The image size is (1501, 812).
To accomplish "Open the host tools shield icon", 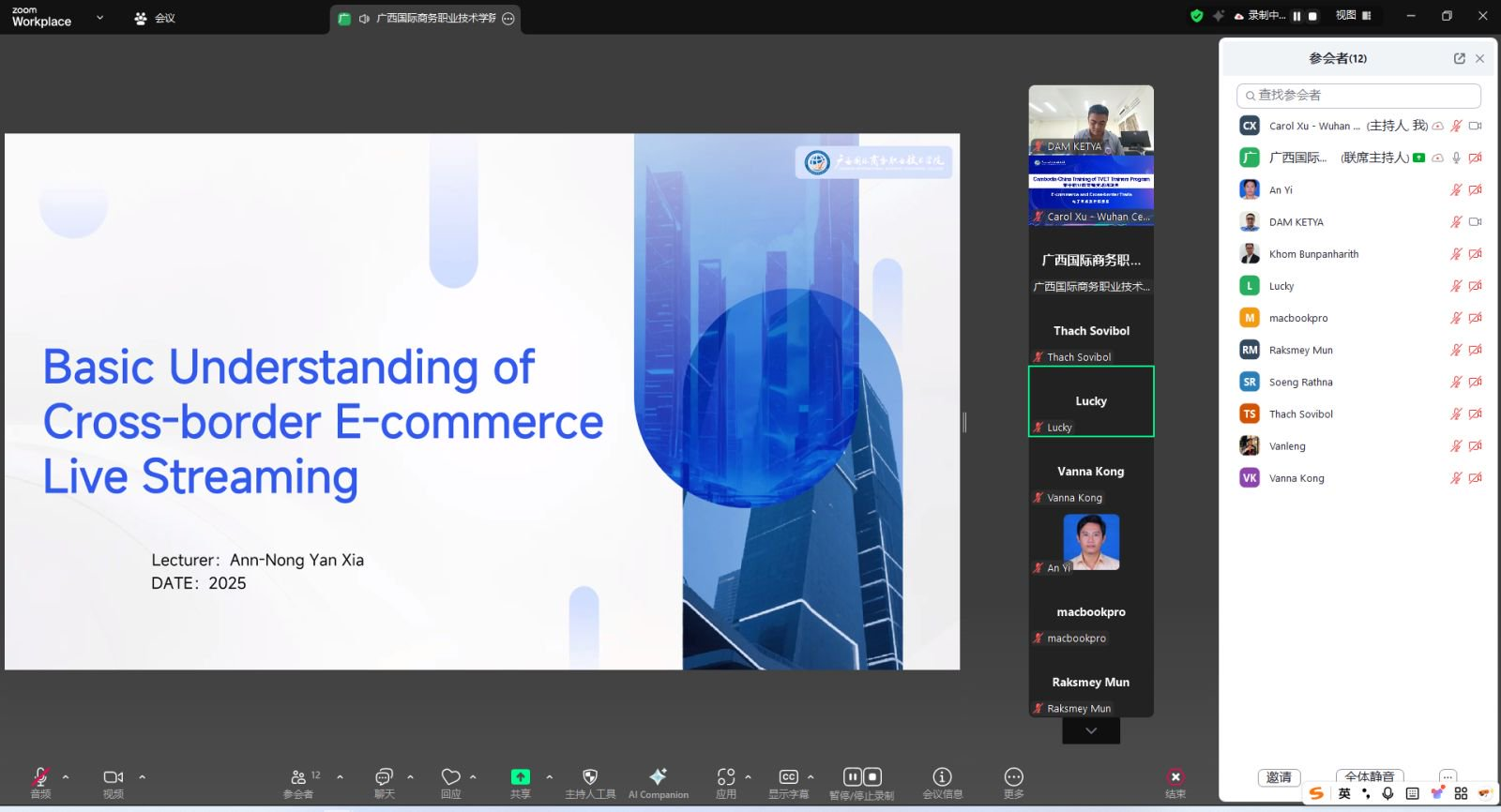I will click(x=590, y=777).
